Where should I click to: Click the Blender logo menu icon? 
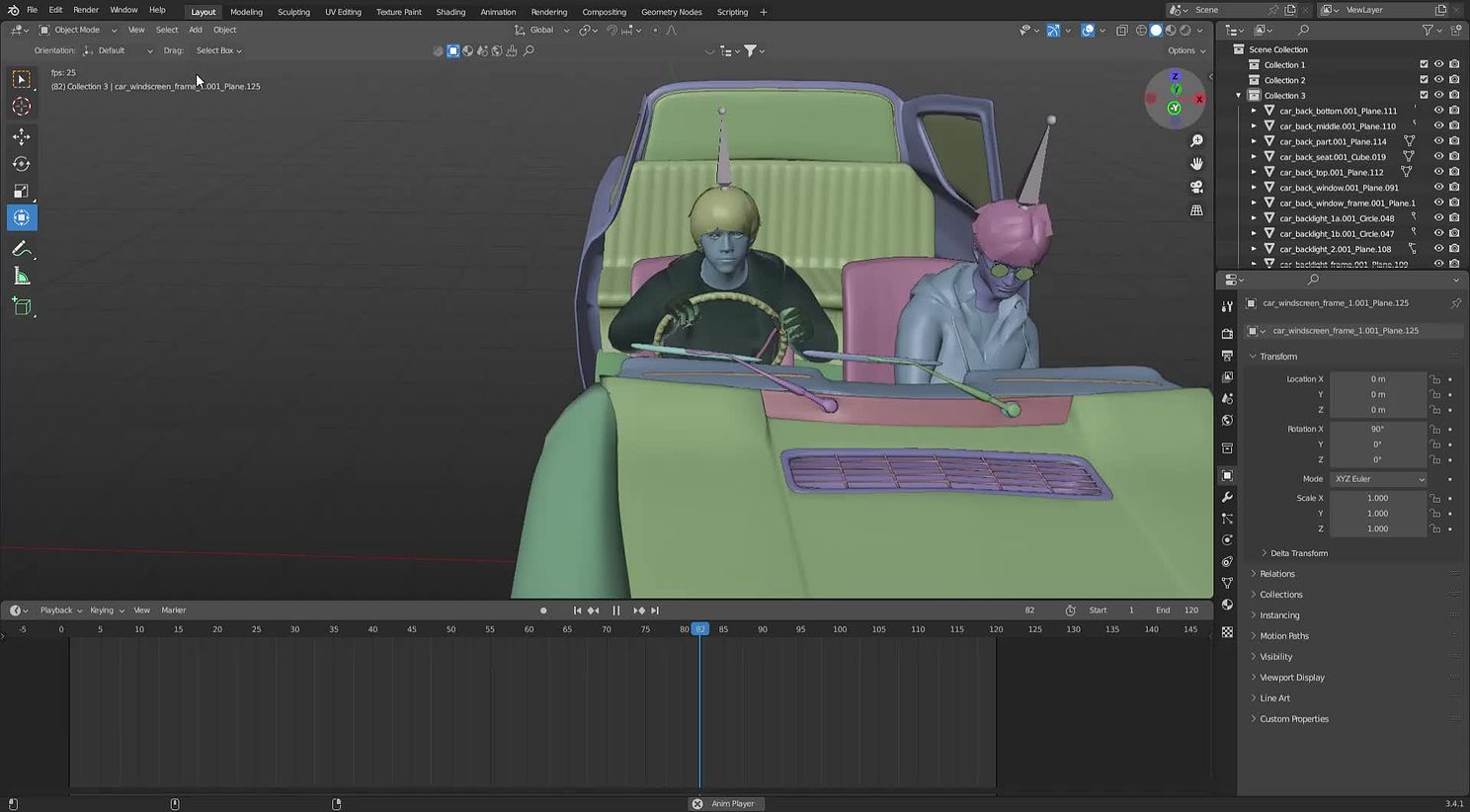13,10
